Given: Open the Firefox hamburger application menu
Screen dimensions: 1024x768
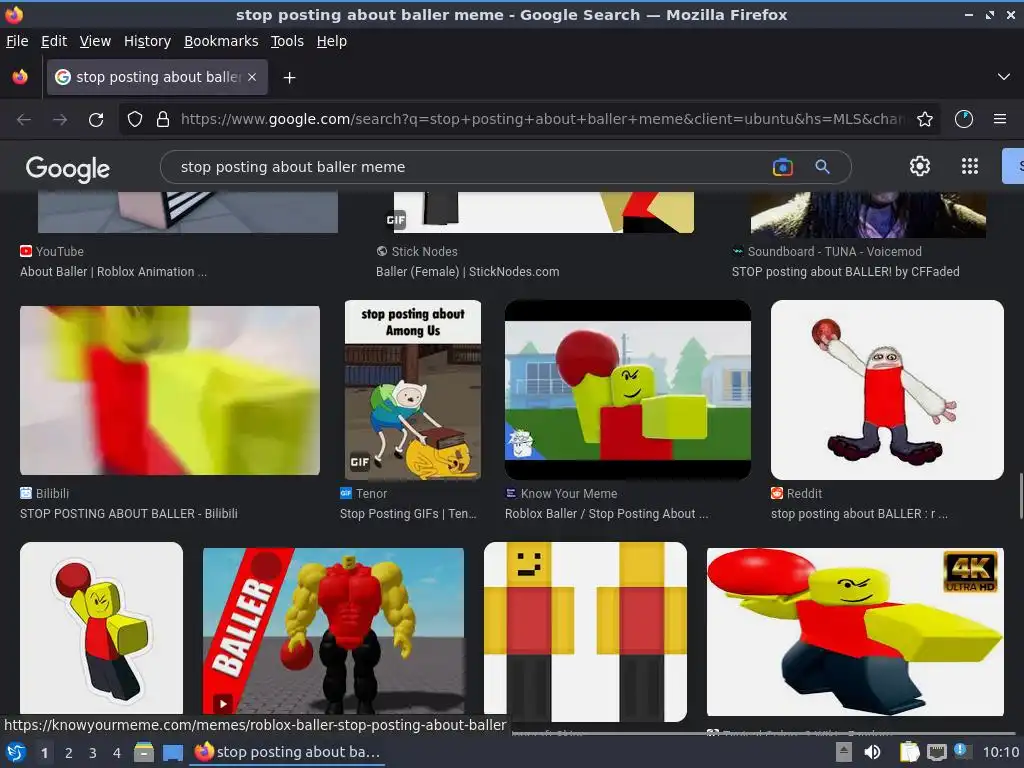Looking at the screenshot, I should 1000,120.
